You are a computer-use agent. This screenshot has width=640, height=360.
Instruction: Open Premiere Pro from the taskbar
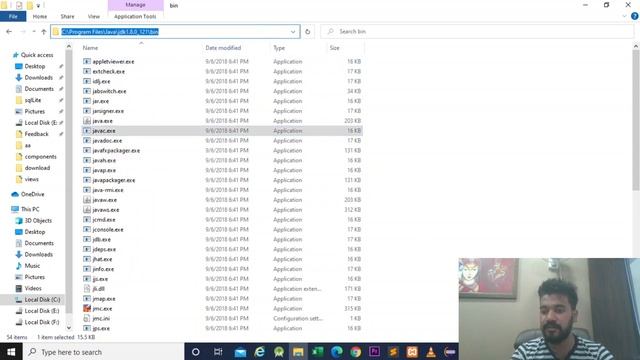[x=374, y=352]
